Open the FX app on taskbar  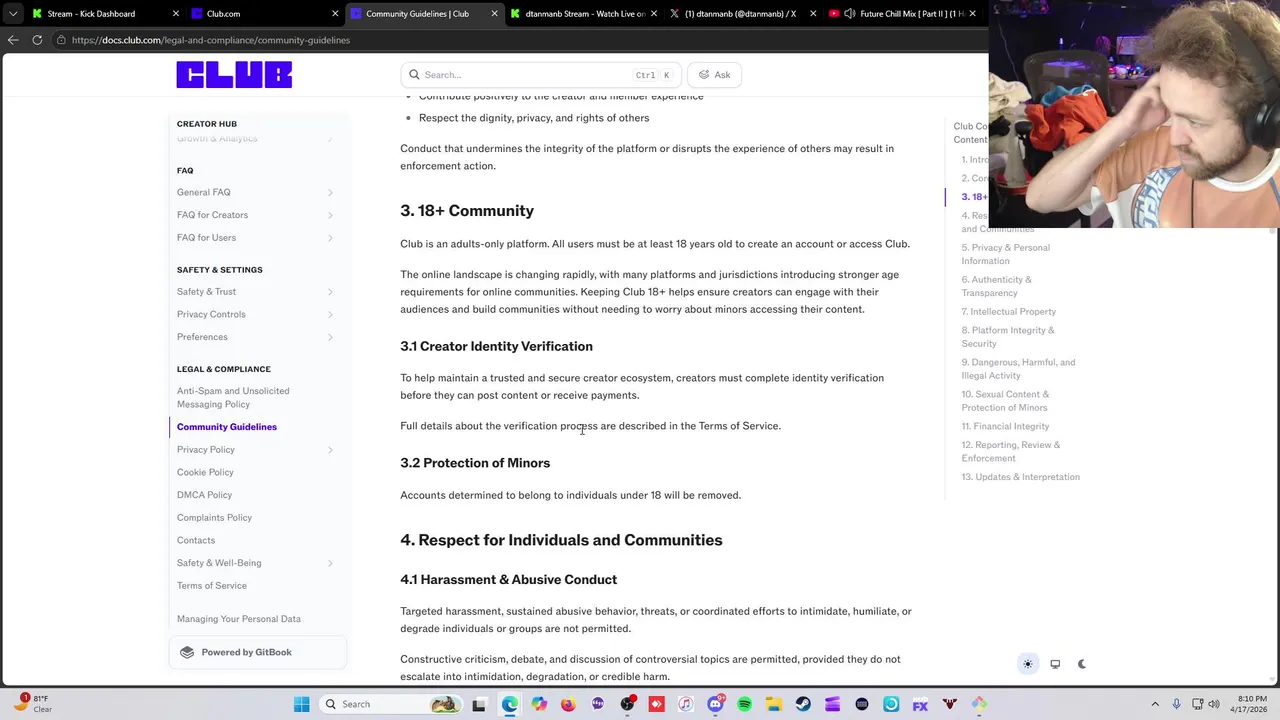(920, 704)
